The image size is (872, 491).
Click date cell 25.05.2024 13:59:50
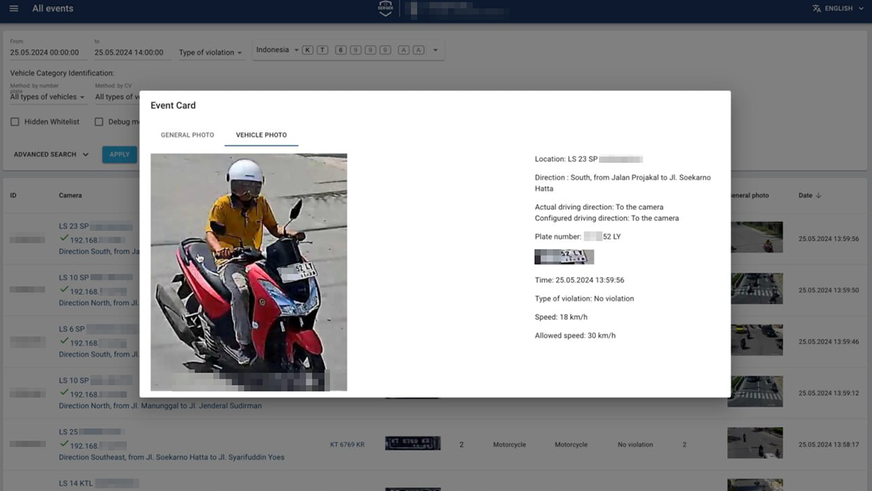[829, 290]
